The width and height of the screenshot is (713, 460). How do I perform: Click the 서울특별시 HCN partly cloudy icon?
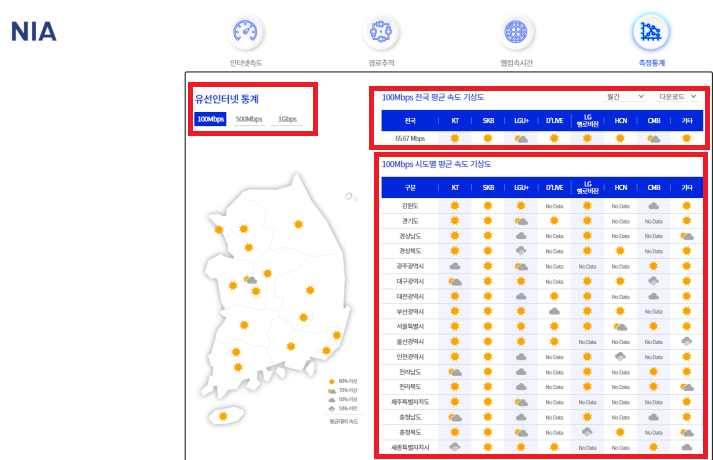(x=621, y=326)
